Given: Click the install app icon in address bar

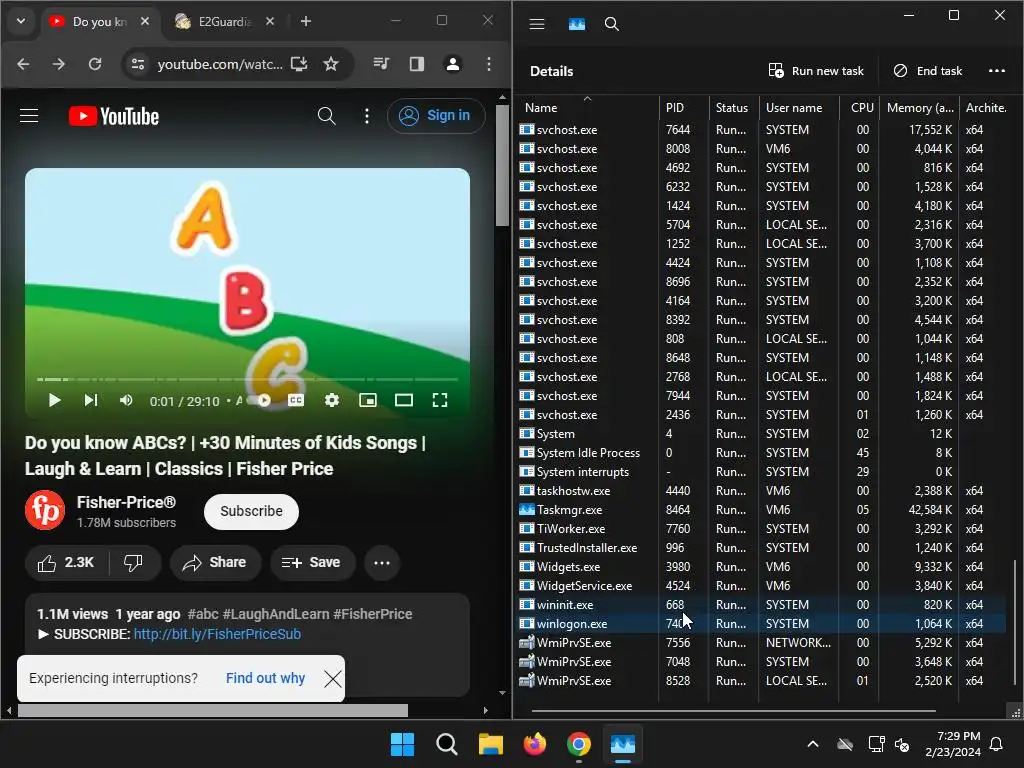Looking at the screenshot, I should click(299, 64).
